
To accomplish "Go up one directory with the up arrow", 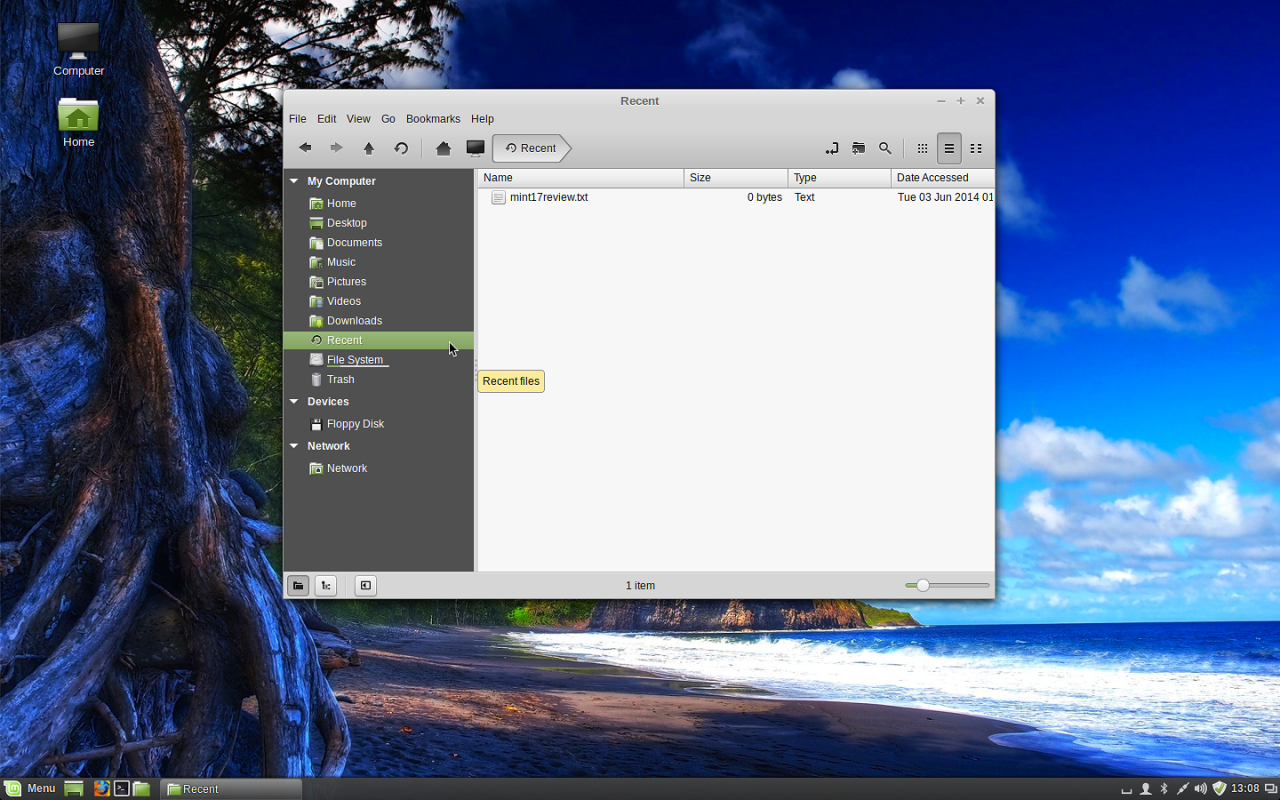I will (x=368, y=147).
